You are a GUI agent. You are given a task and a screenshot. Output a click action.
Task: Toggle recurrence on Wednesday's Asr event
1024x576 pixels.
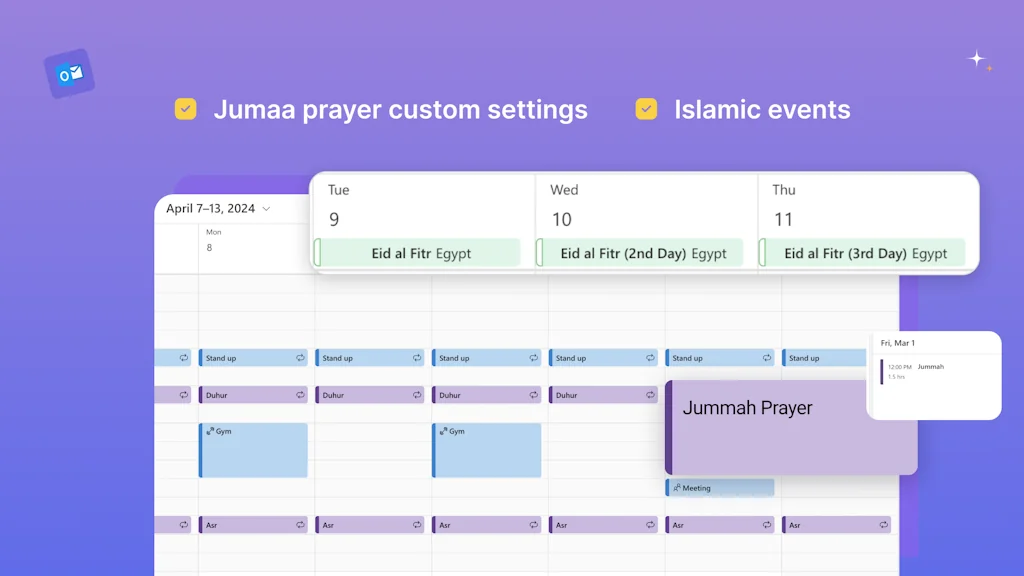coord(532,525)
